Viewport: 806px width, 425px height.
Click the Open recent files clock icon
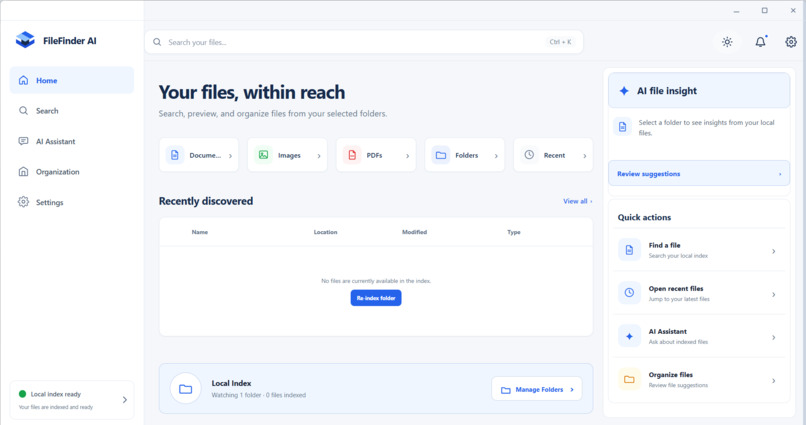tap(629, 293)
